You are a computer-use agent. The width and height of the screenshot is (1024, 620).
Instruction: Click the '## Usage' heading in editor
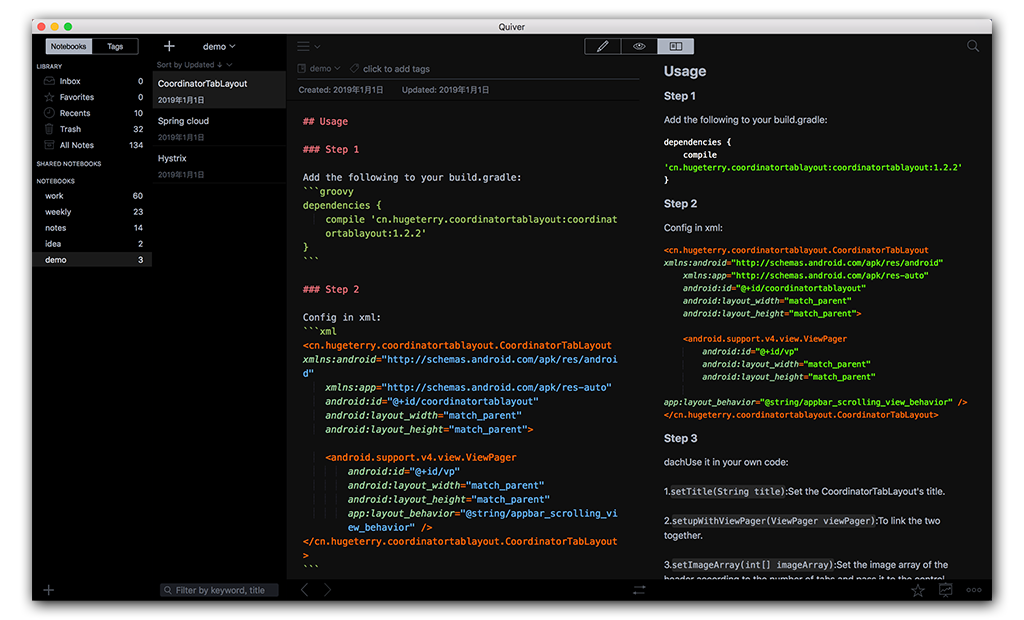coord(325,122)
